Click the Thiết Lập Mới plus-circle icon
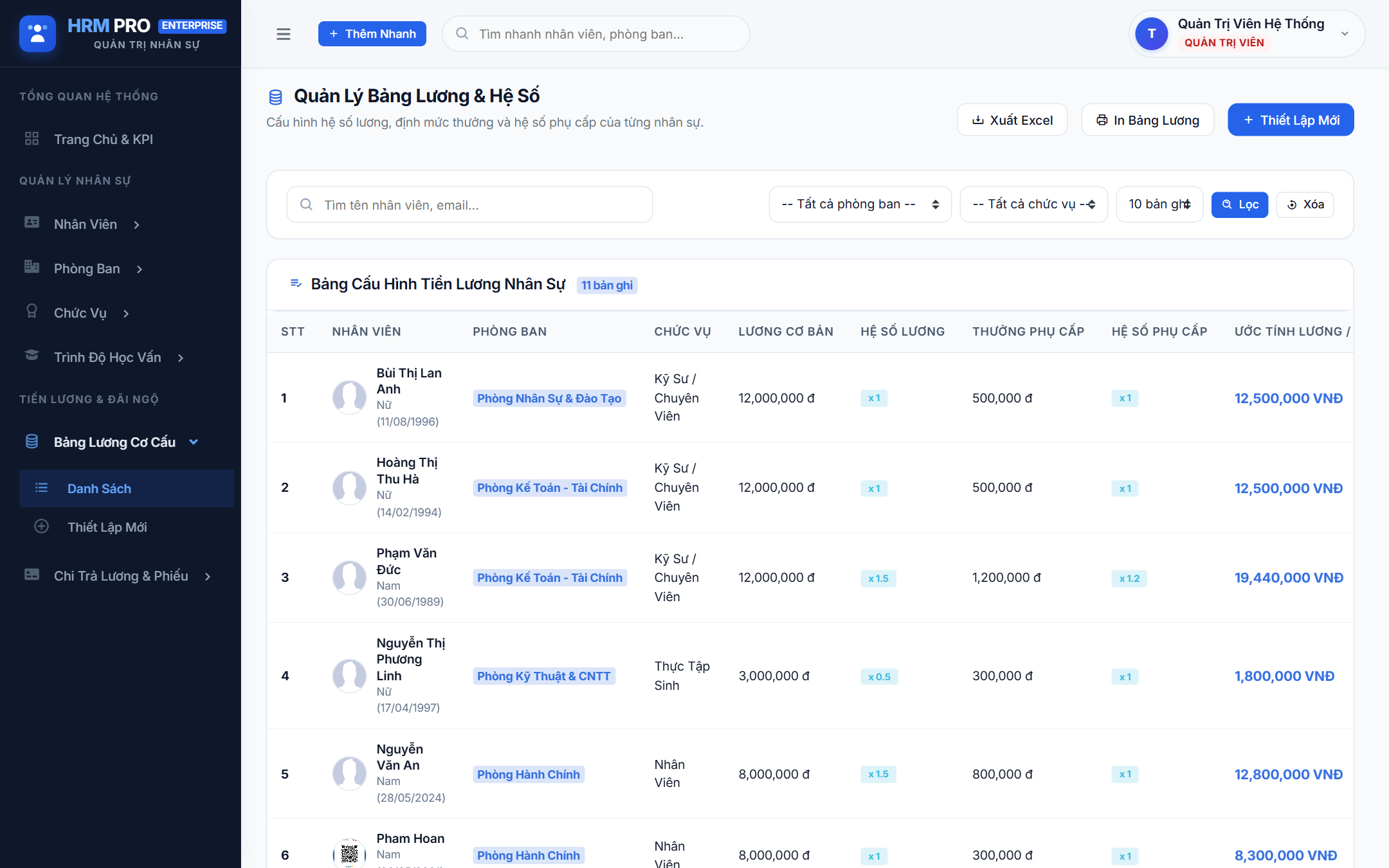 [41, 527]
